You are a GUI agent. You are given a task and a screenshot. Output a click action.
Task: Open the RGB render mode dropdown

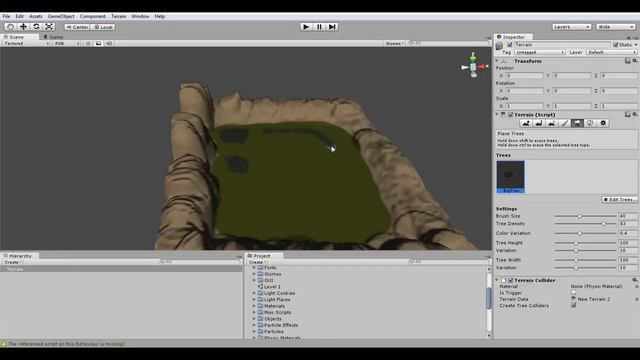(66, 43)
